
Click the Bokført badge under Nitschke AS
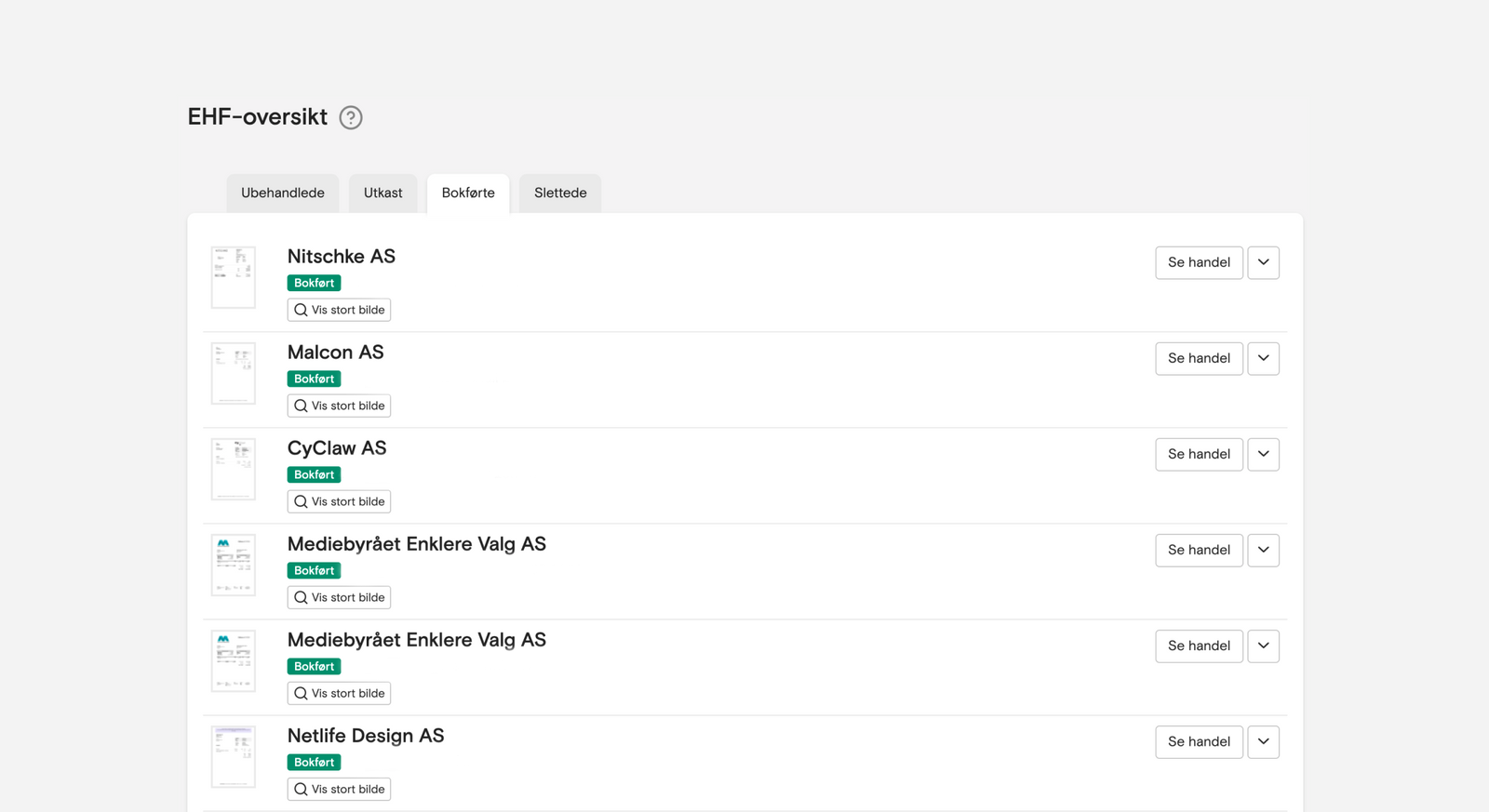point(315,283)
